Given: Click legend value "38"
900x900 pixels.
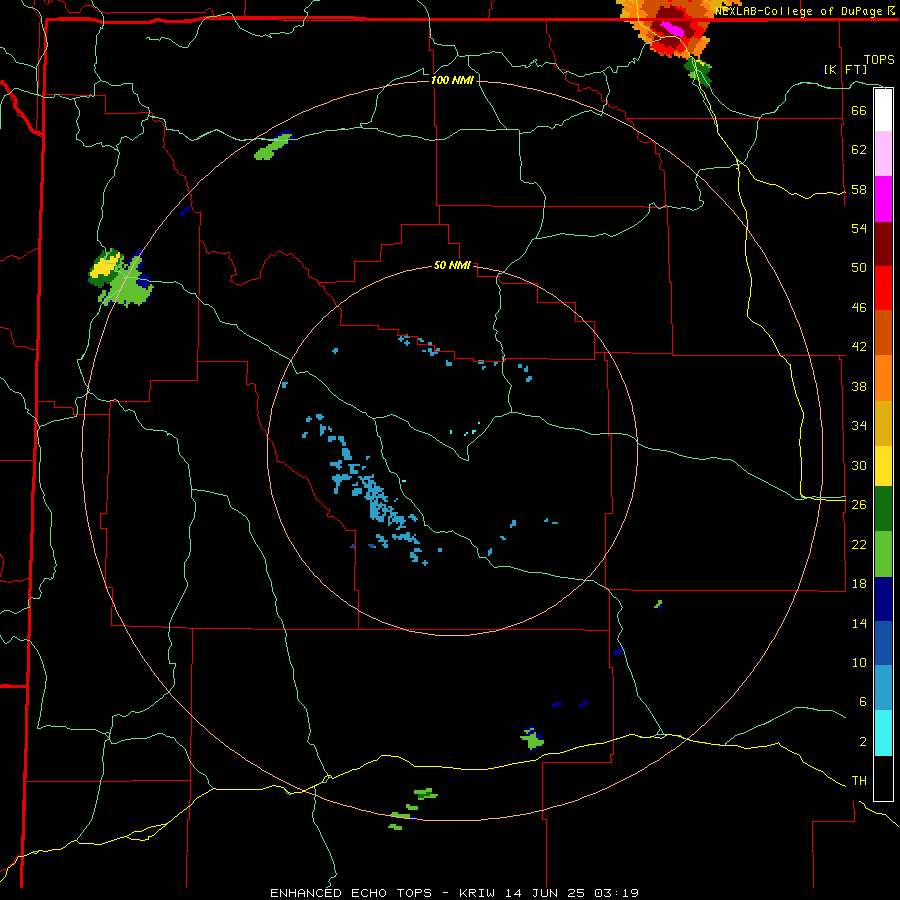Looking at the screenshot, I should 859,387.
